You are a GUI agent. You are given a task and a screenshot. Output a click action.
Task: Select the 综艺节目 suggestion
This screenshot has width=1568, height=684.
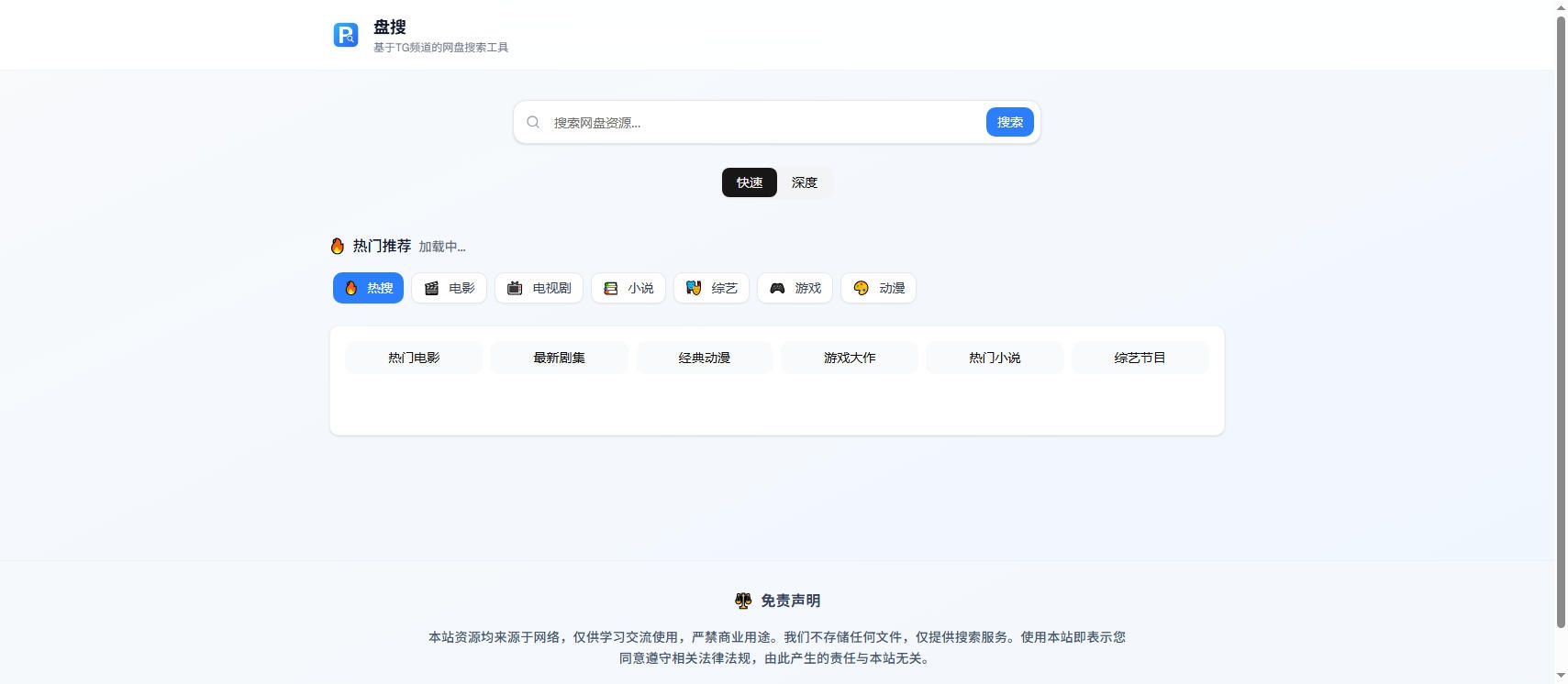1140,358
